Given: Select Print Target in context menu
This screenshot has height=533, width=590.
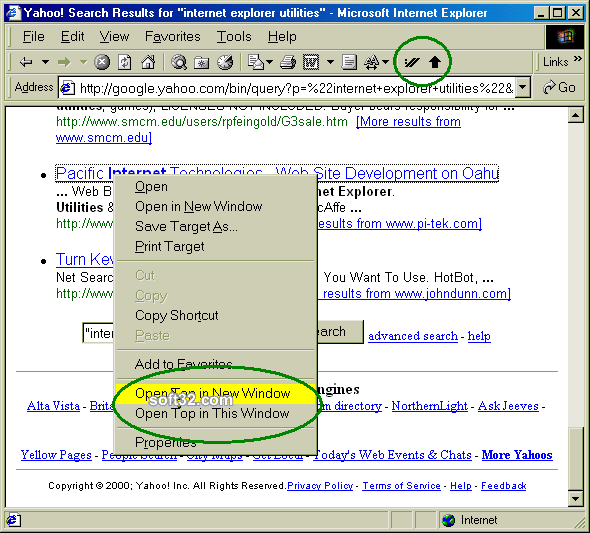Looking at the screenshot, I should coord(215,246).
